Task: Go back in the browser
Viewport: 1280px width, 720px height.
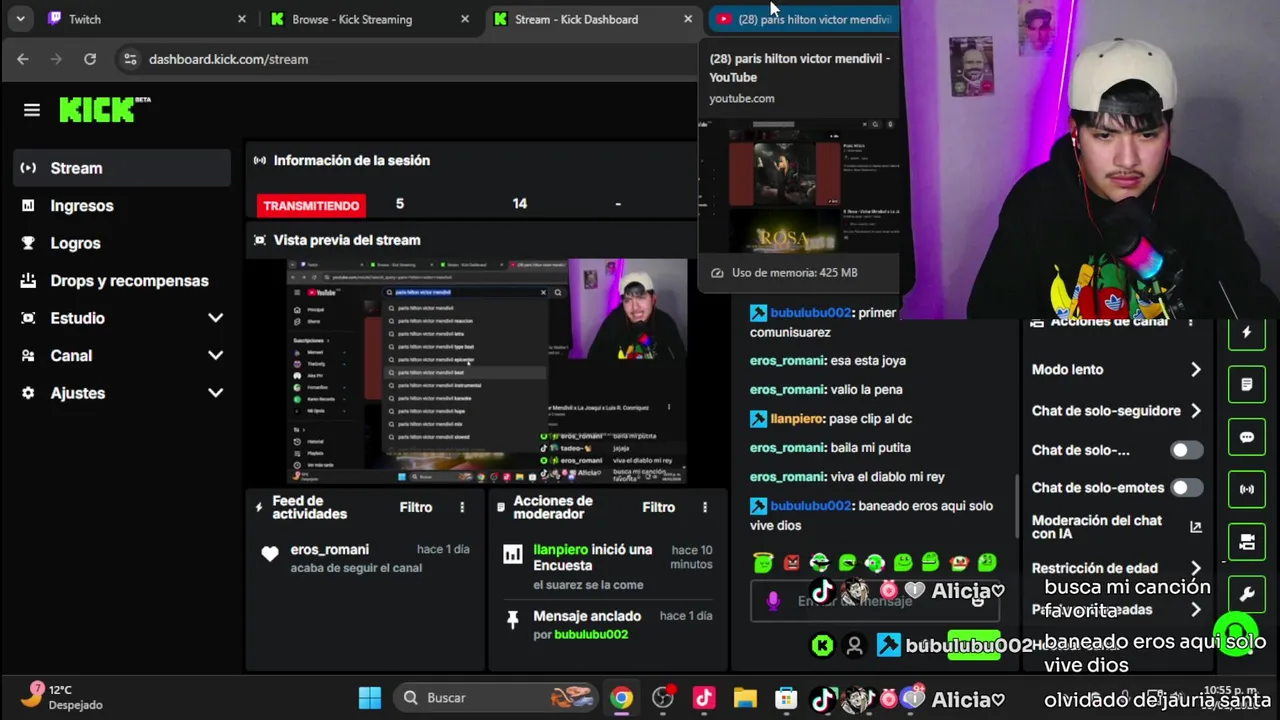Action: coord(23,59)
